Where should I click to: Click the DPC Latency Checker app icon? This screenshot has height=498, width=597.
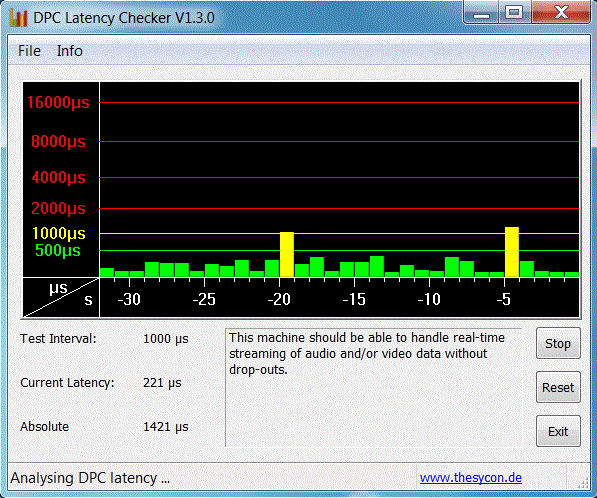point(19,18)
